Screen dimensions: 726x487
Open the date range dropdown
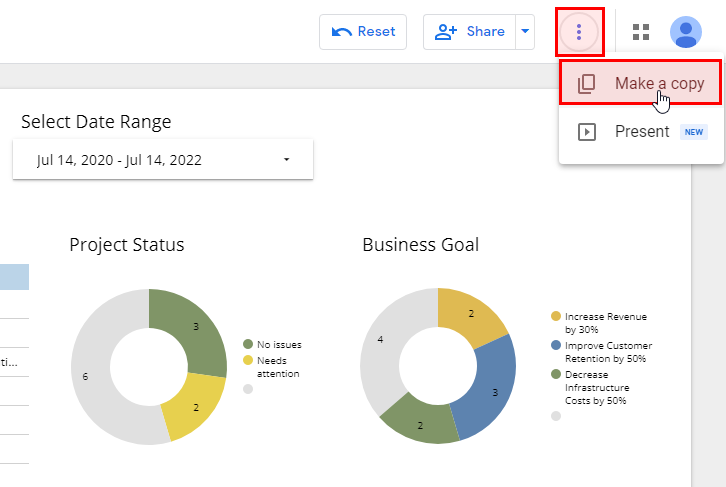(x=163, y=159)
